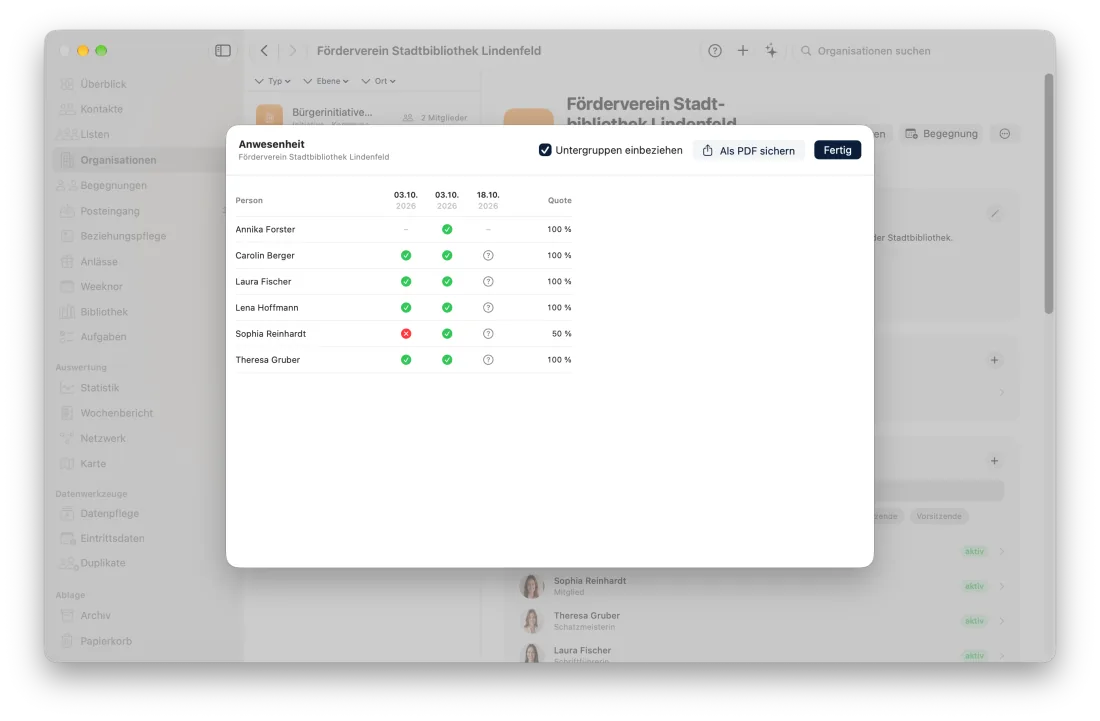Click Sophia Reinhardt's 50 % quote value

[x=561, y=334]
